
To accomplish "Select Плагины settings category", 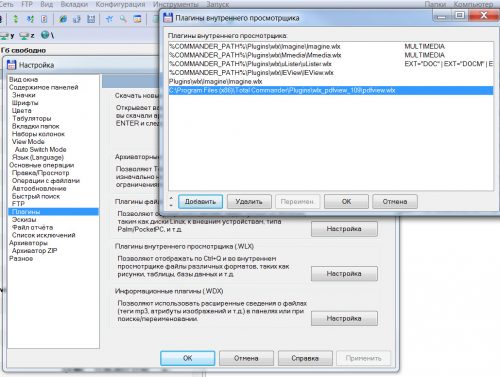I will (53, 212).
